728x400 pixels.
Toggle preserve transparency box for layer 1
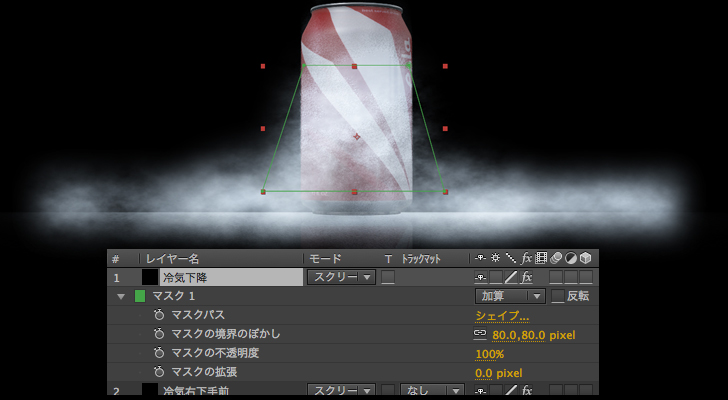click(388, 277)
